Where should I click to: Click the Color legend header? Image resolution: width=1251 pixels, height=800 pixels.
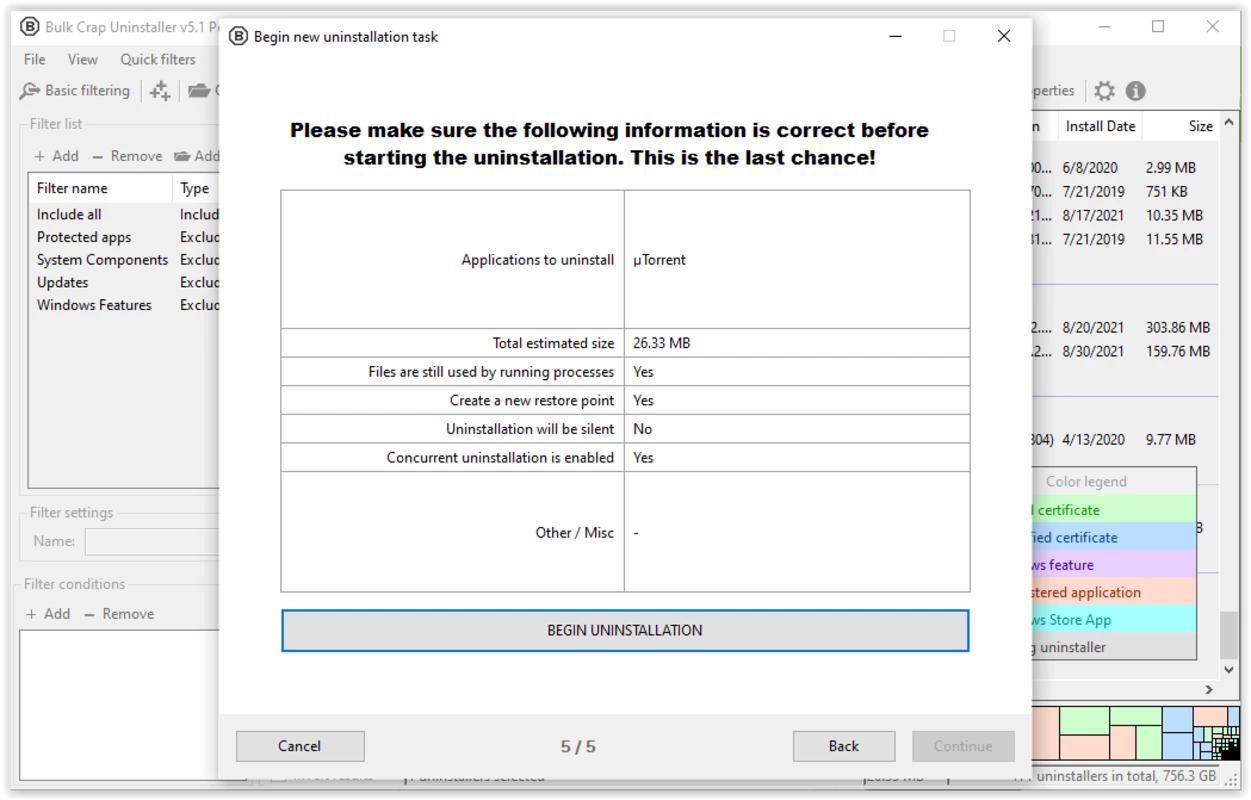(x=1086, y=482)
